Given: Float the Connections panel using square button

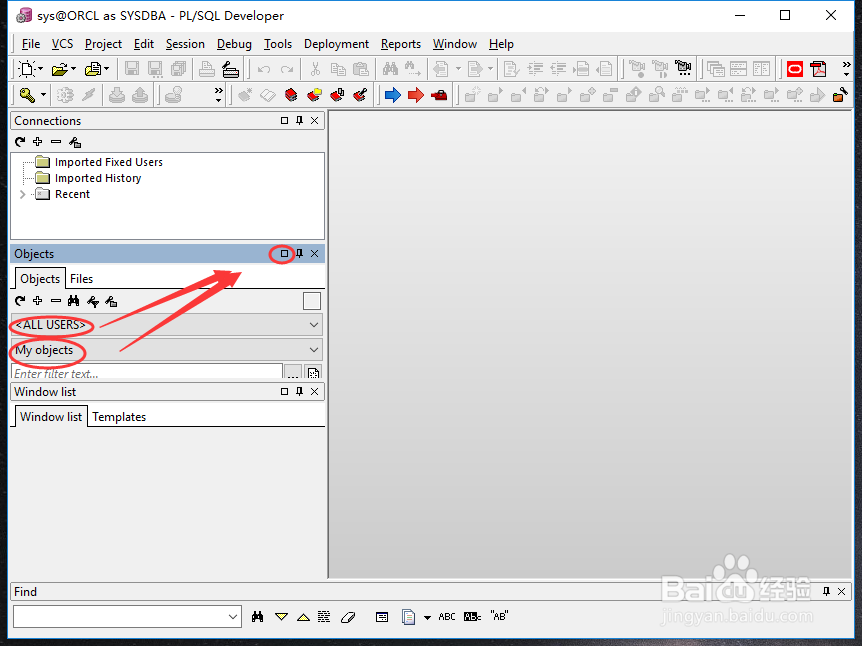Looking at the screenshot, I should pyautogui.click(x=284, y=120).
